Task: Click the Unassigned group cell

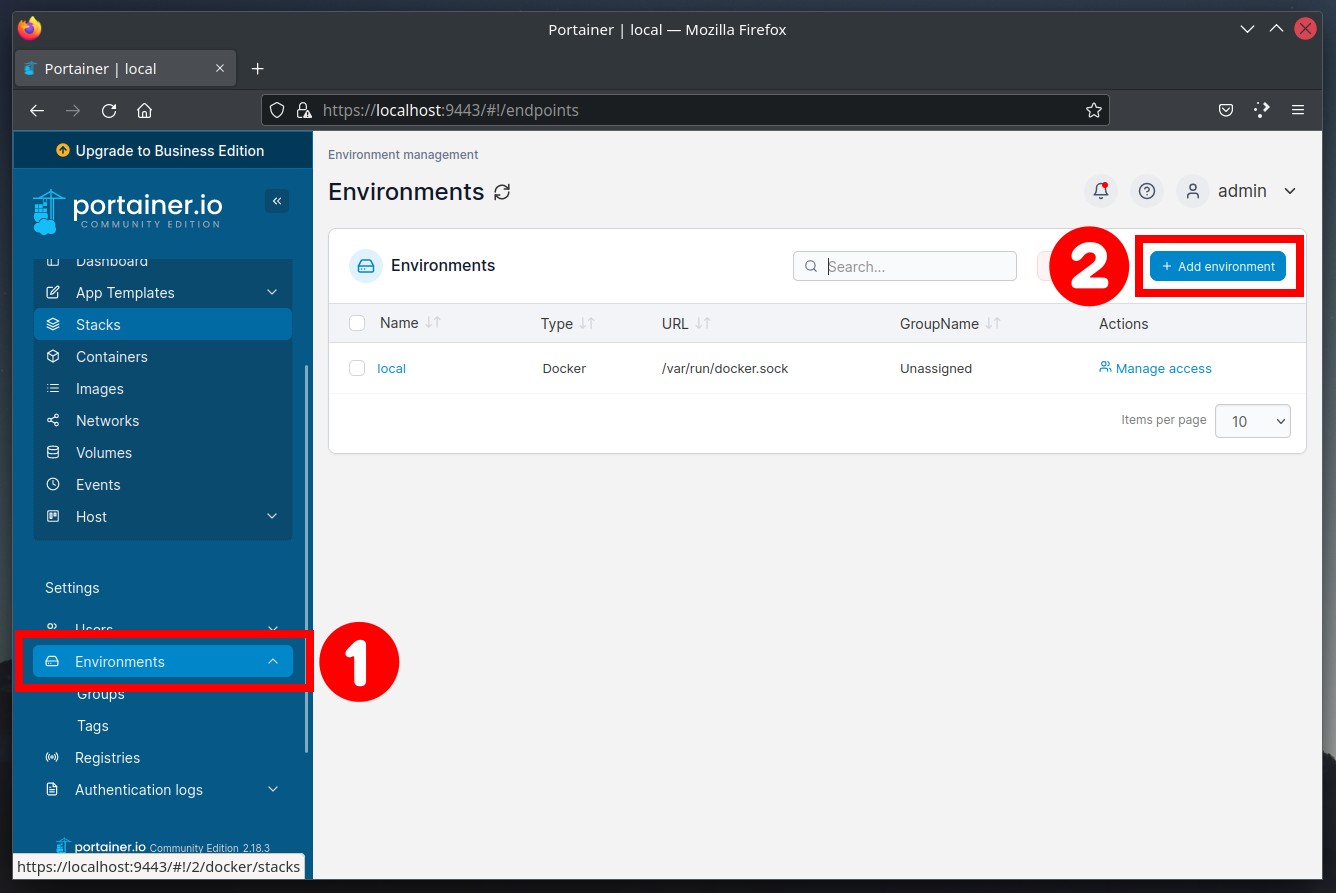Action: click(936, 368)
